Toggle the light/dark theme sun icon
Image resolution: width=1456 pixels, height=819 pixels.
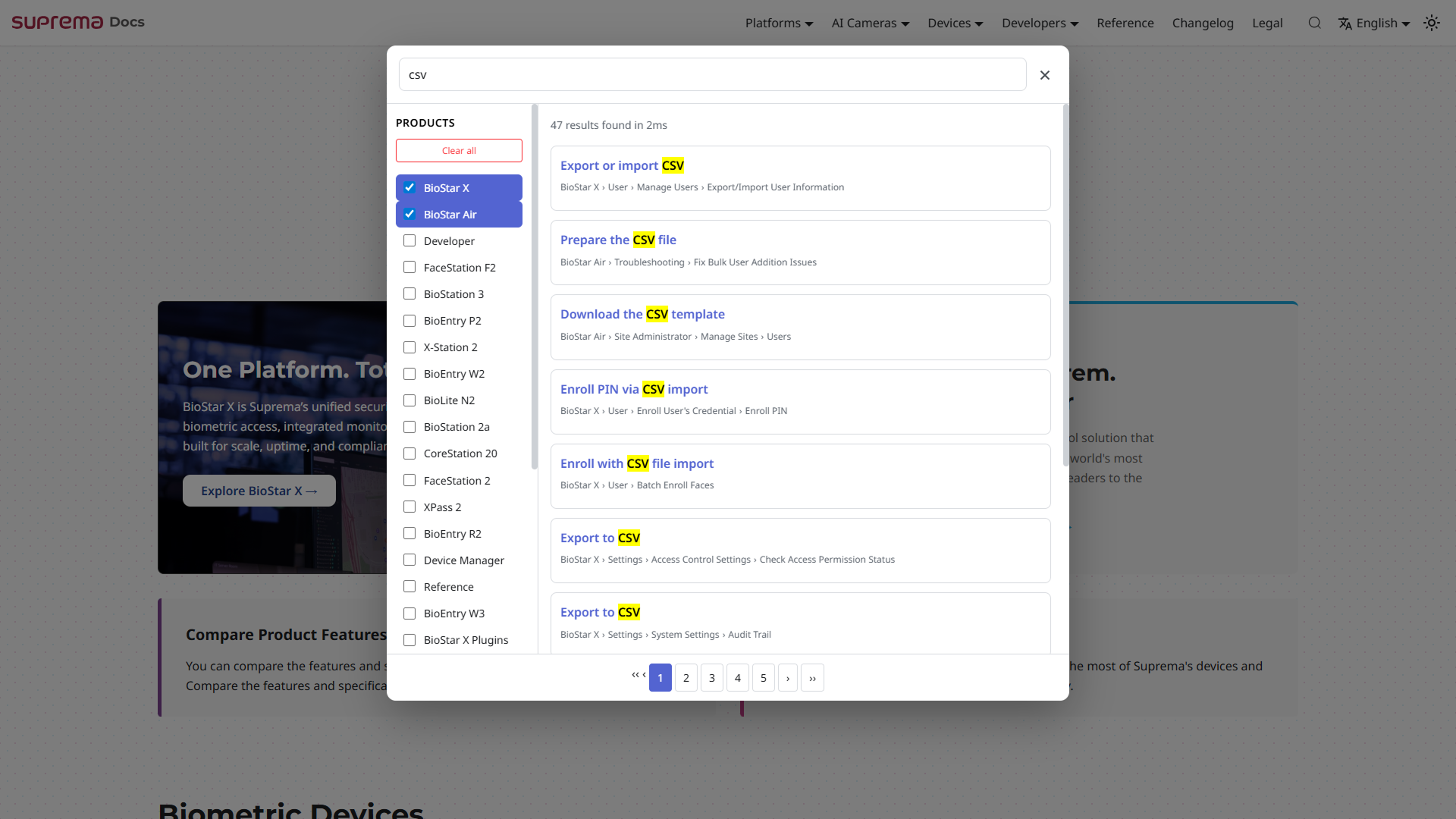pyautogui.click(x=1431, y=23)
